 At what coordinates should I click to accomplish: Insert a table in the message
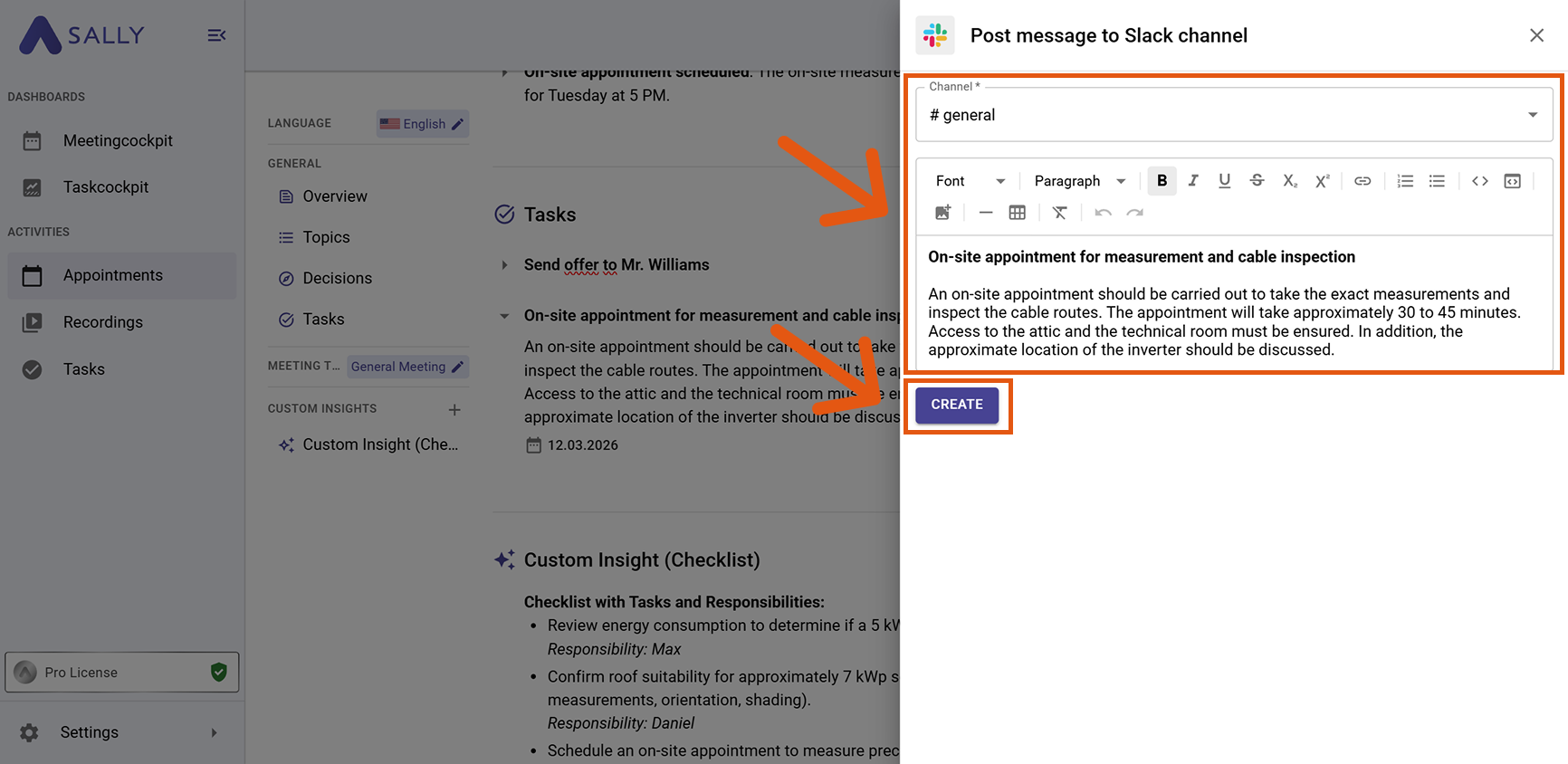[x=1017, y=213]
